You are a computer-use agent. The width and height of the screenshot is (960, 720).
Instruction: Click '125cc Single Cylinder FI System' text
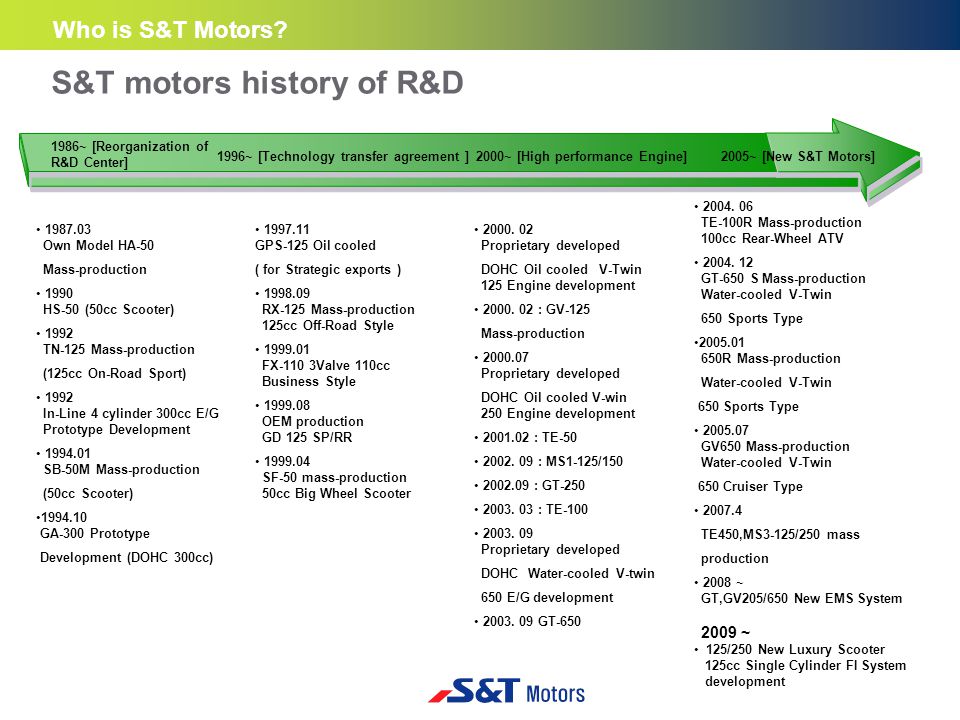click(x=805, y=666)
